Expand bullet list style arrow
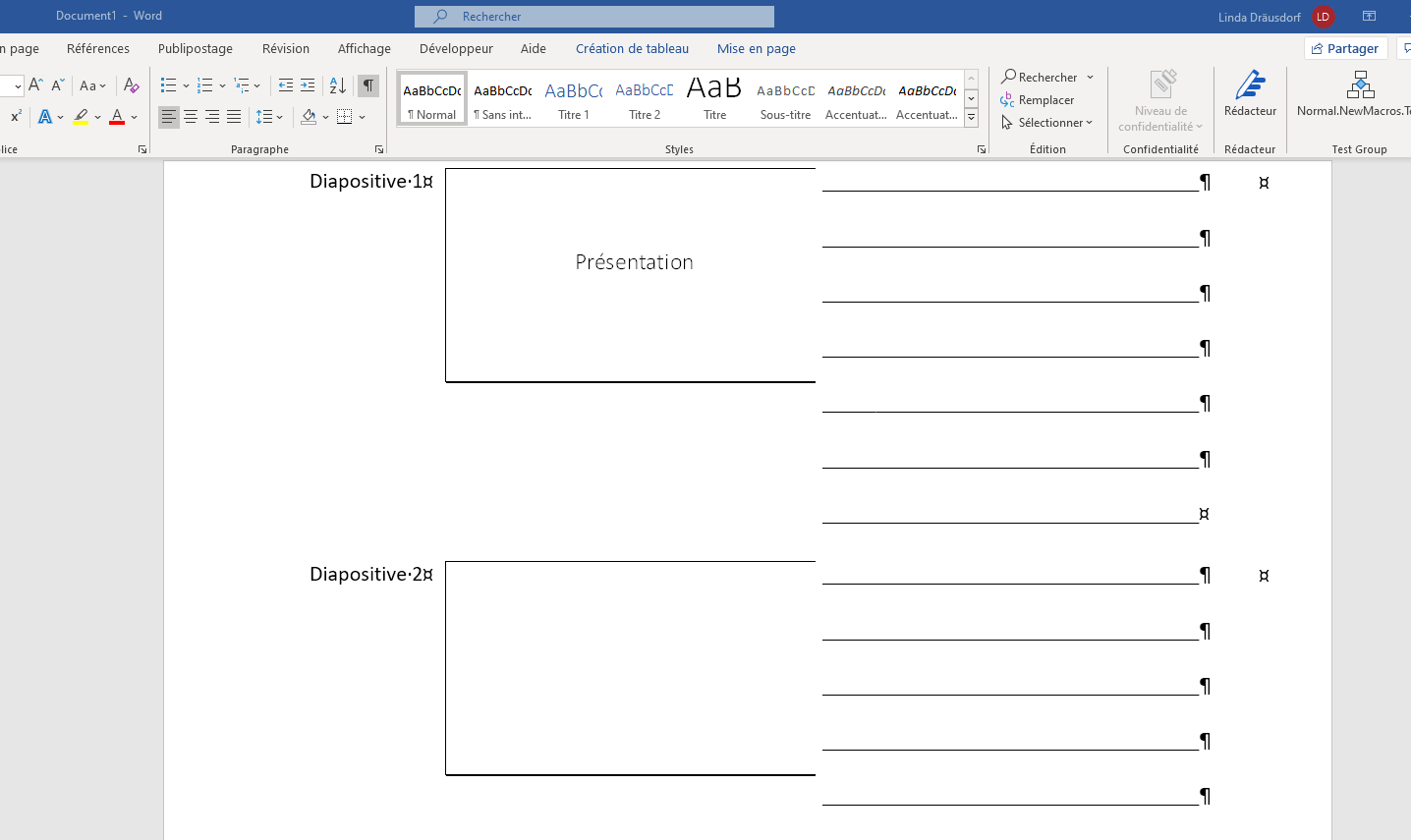Screen dimensions: 1411x840 [186, 85]
